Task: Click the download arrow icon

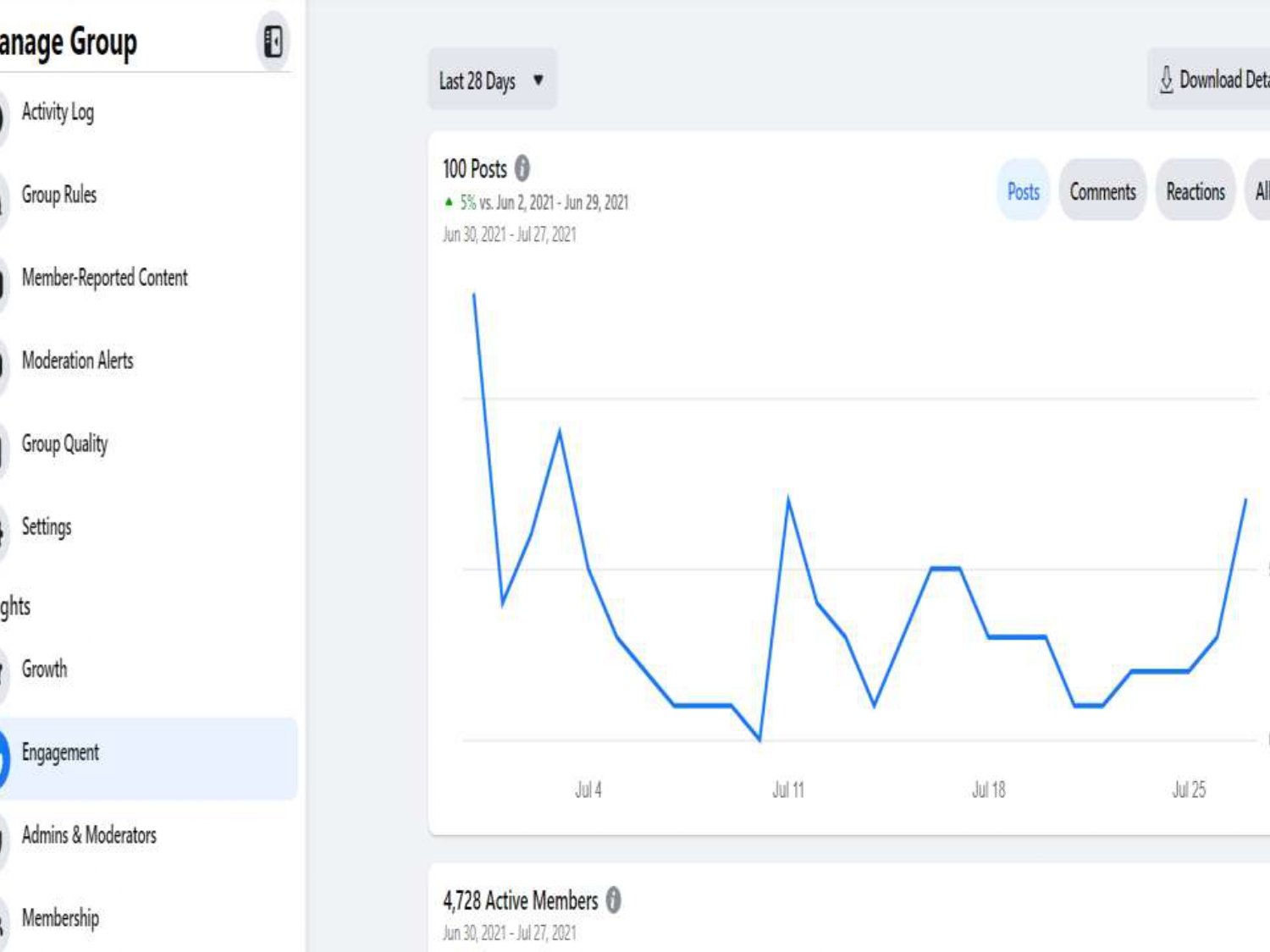Action: coord(1166,80)
